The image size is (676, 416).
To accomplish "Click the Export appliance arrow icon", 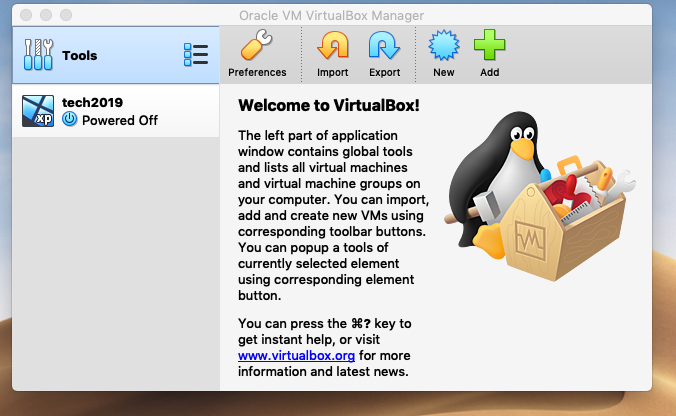I will tap(384, 45).
